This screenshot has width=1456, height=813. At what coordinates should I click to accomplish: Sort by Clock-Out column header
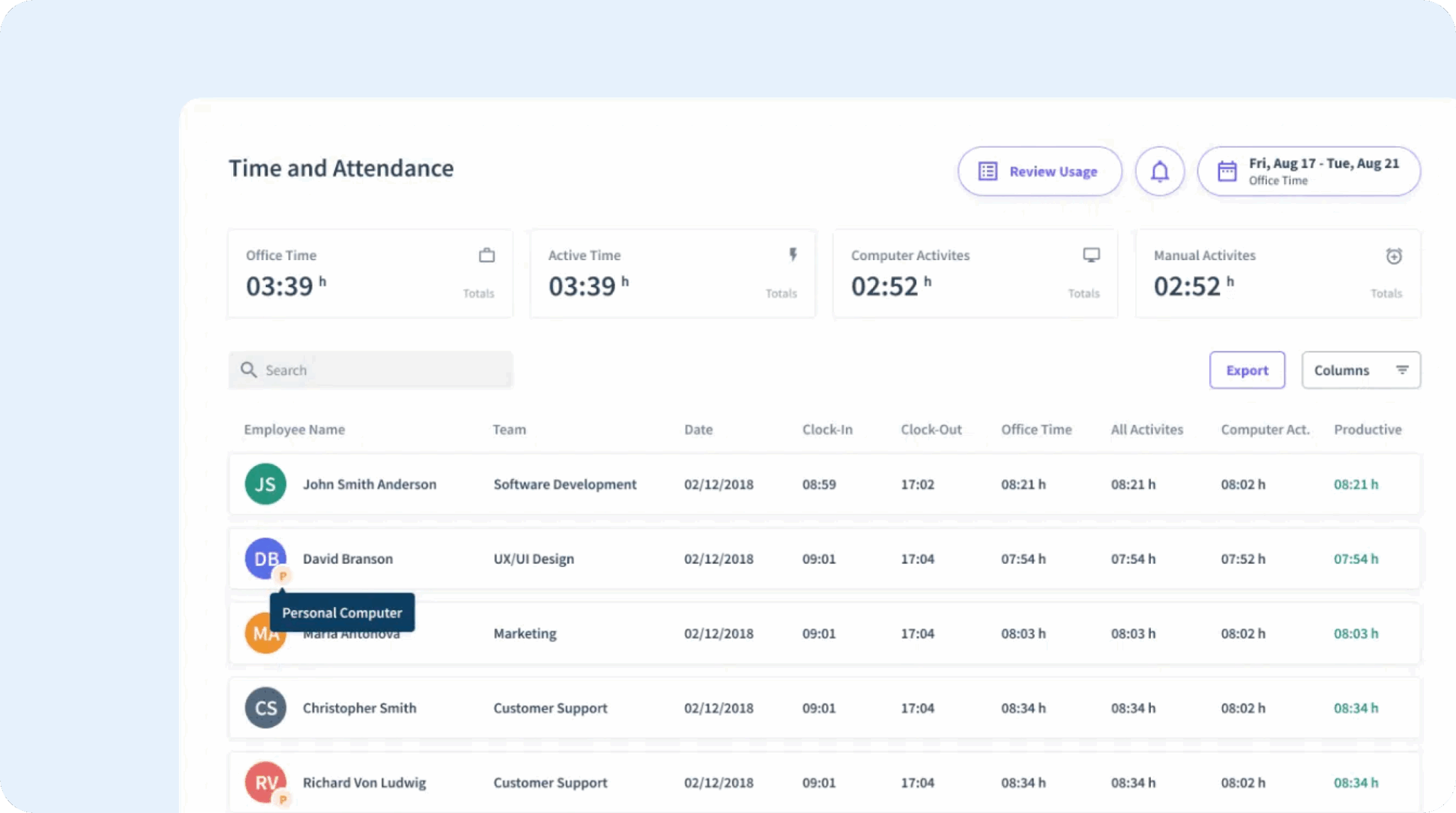point(931,429)
